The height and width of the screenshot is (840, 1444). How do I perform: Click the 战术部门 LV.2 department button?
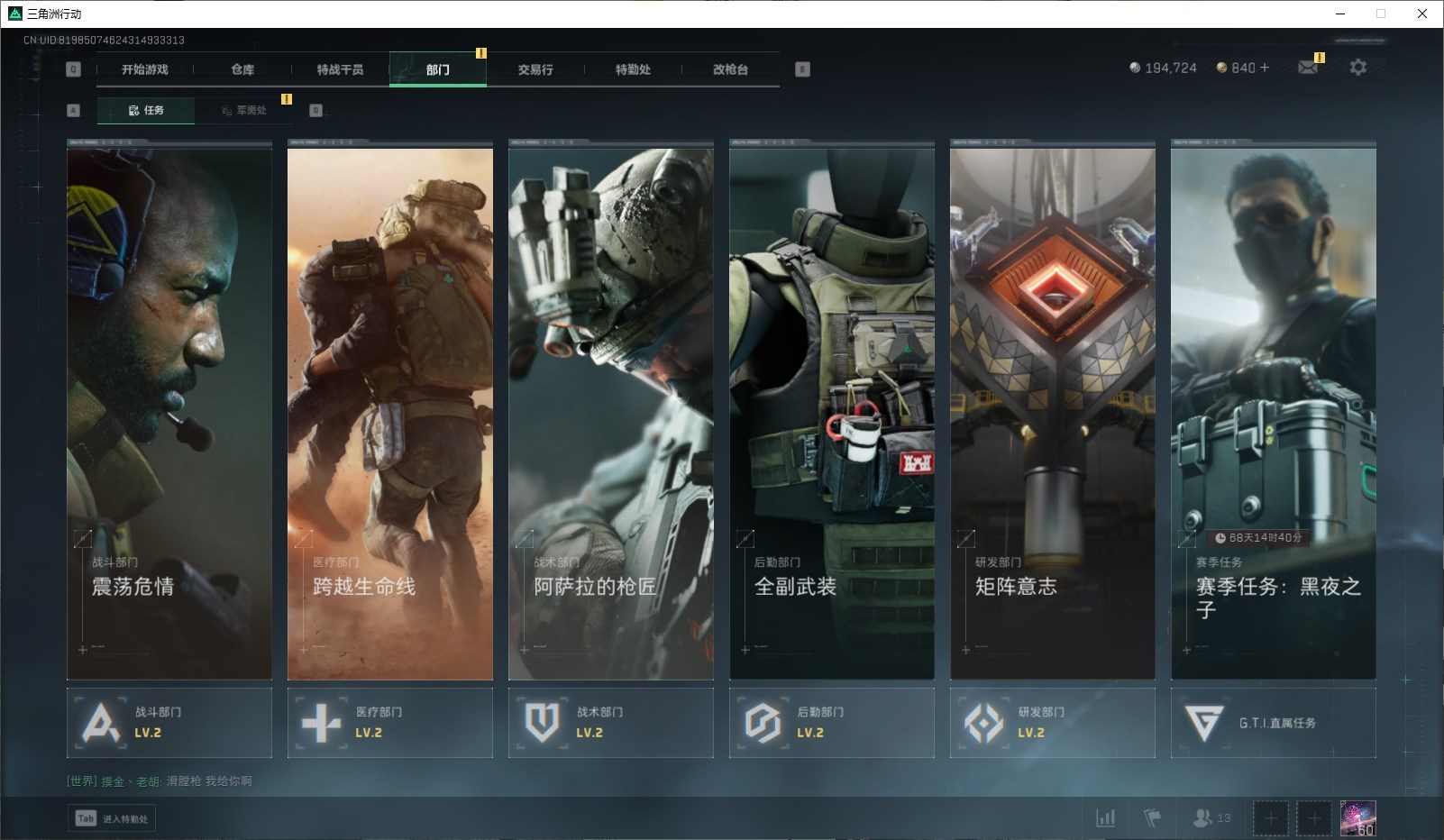click(611, 723)
